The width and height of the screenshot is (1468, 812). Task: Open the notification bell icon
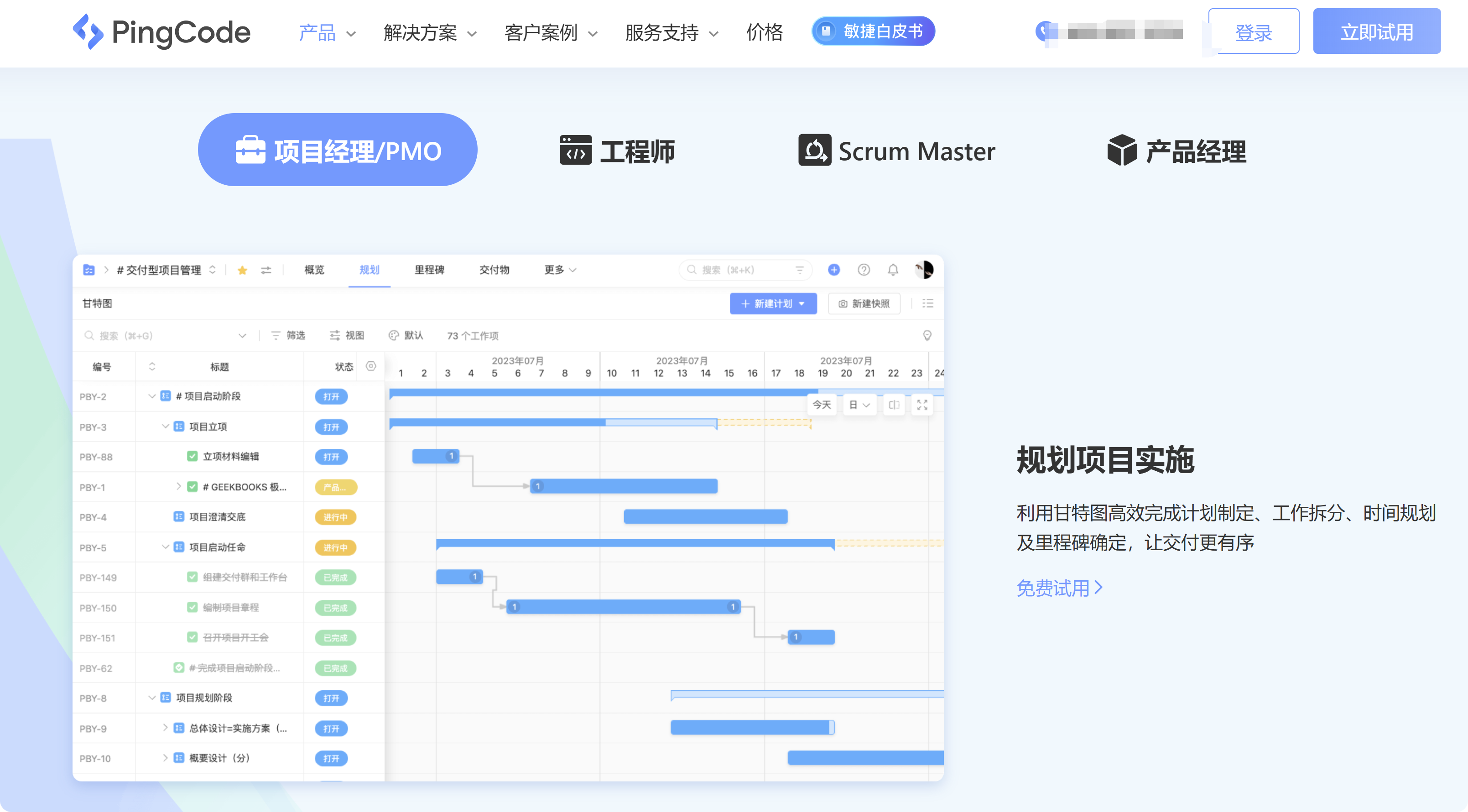tap(893, 270)
